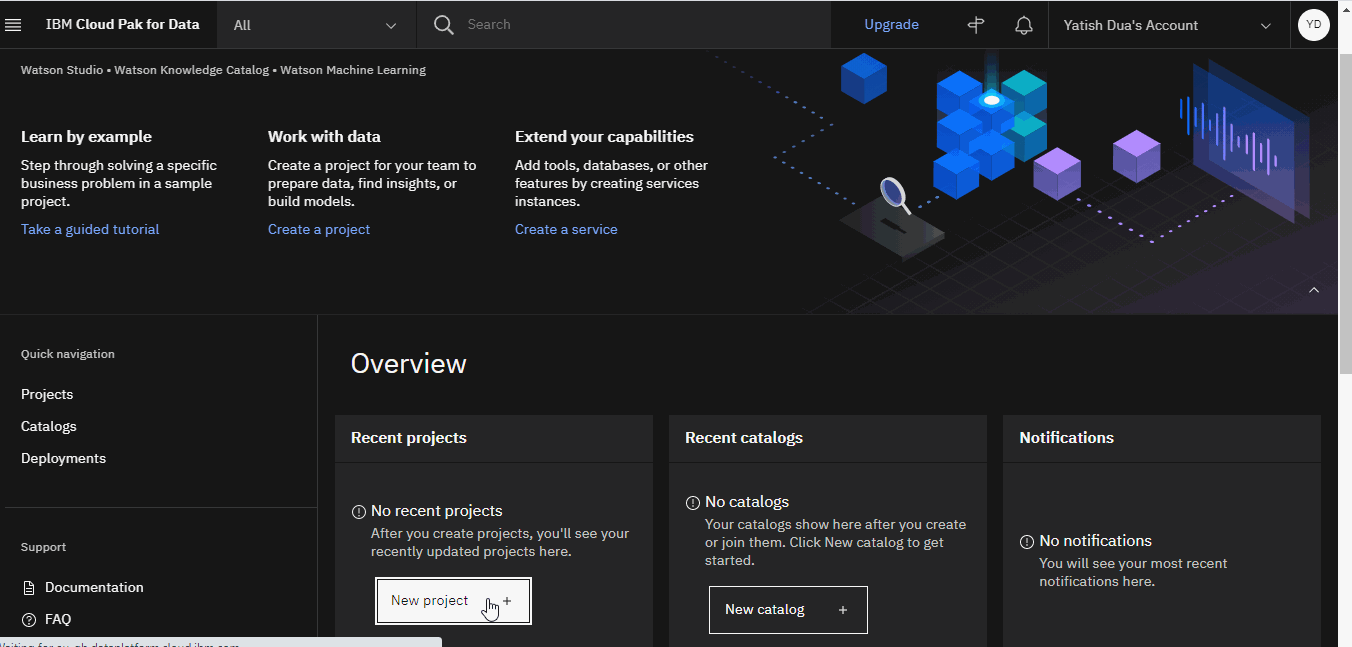Open the notifications bell icon
Image resolution: width=1352 pixels, height=647 pixels.
click(x=1024, y=25)
